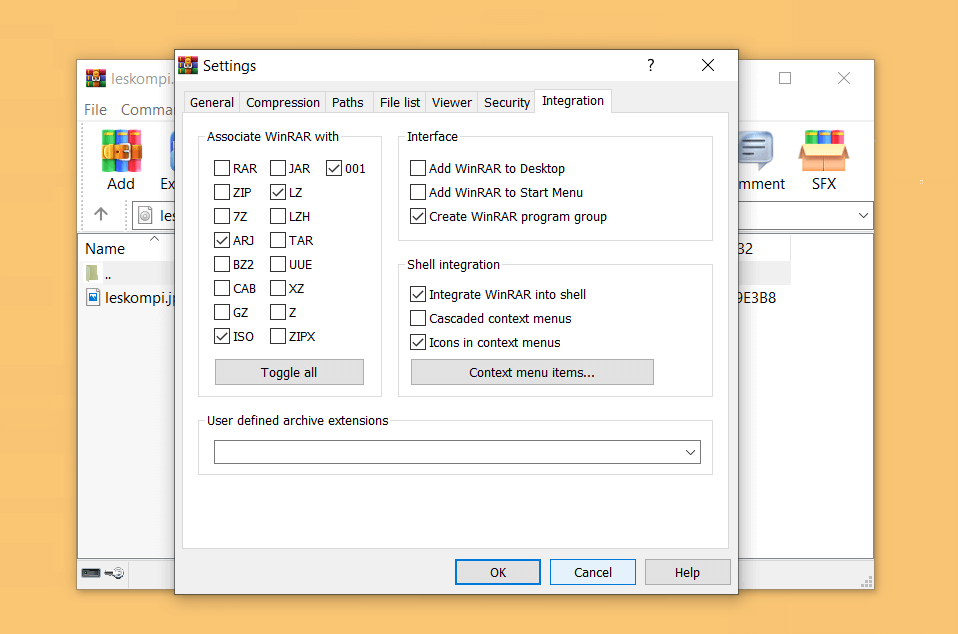Uncheck Create WinRAR program group

click(418, 216)
